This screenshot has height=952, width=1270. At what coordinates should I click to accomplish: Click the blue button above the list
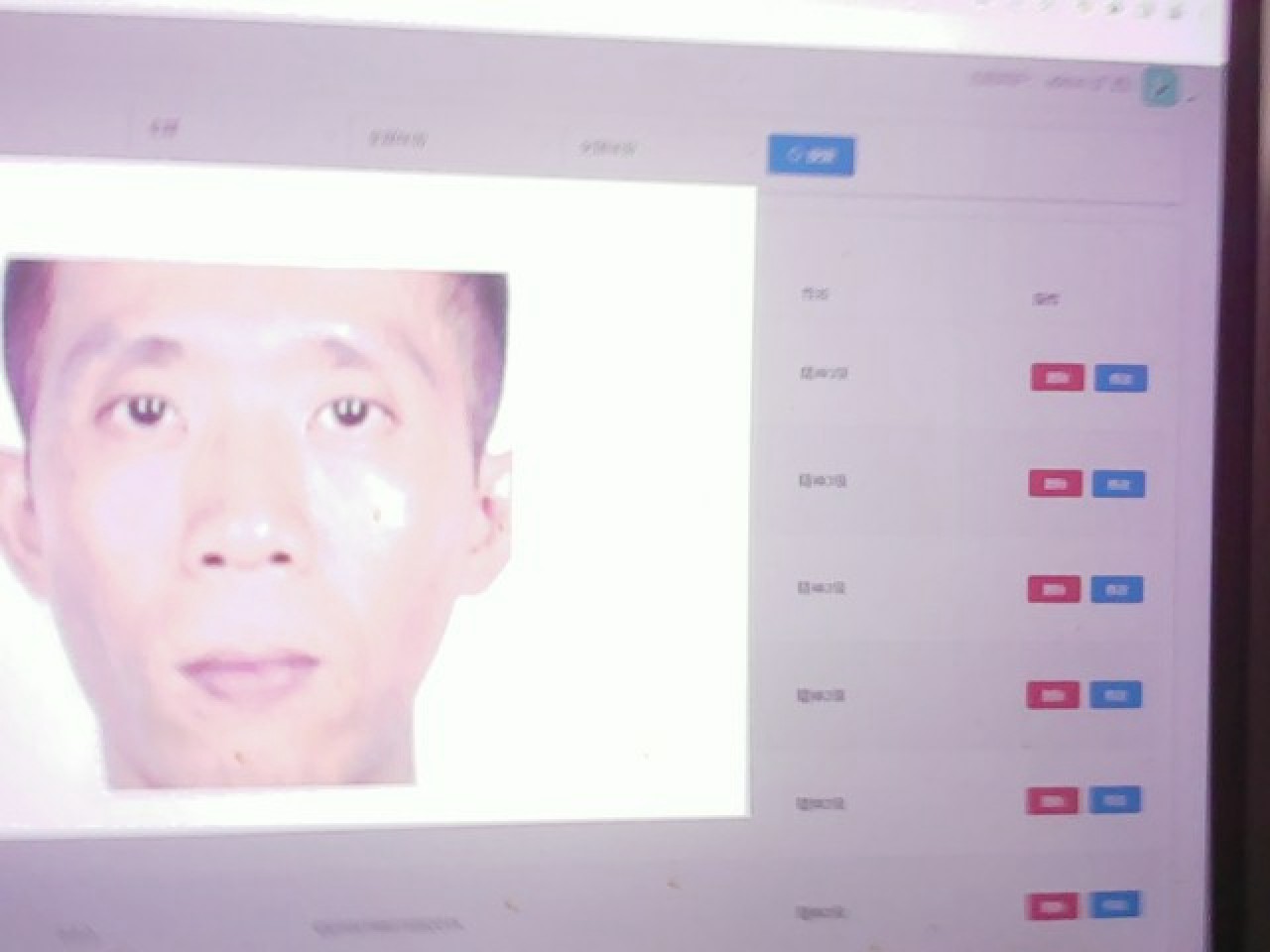[x=811, y=156]
